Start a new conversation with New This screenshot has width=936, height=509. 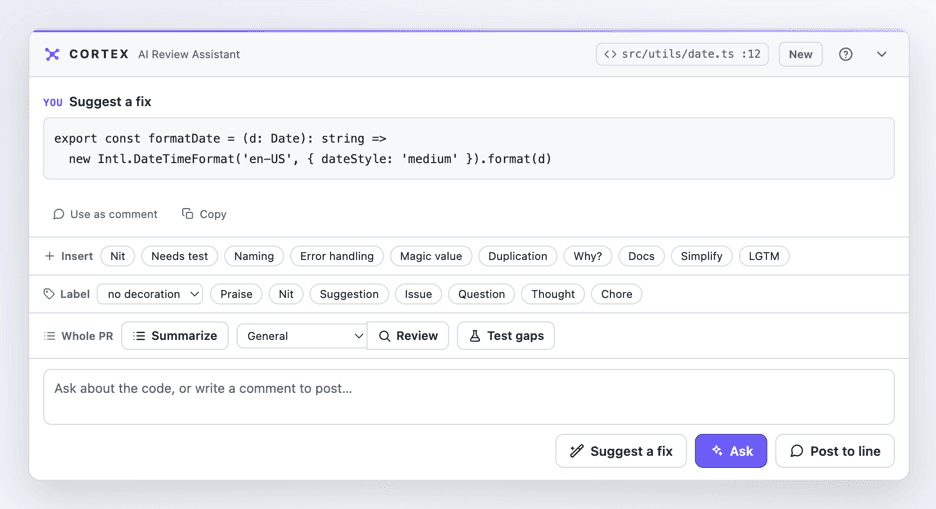coord(800,54)
